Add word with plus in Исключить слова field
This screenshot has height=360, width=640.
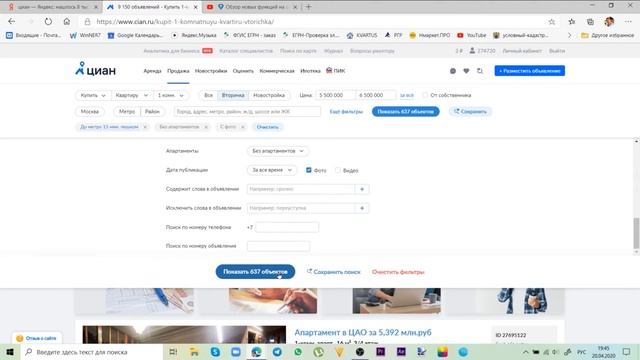(x=362, y=208)
